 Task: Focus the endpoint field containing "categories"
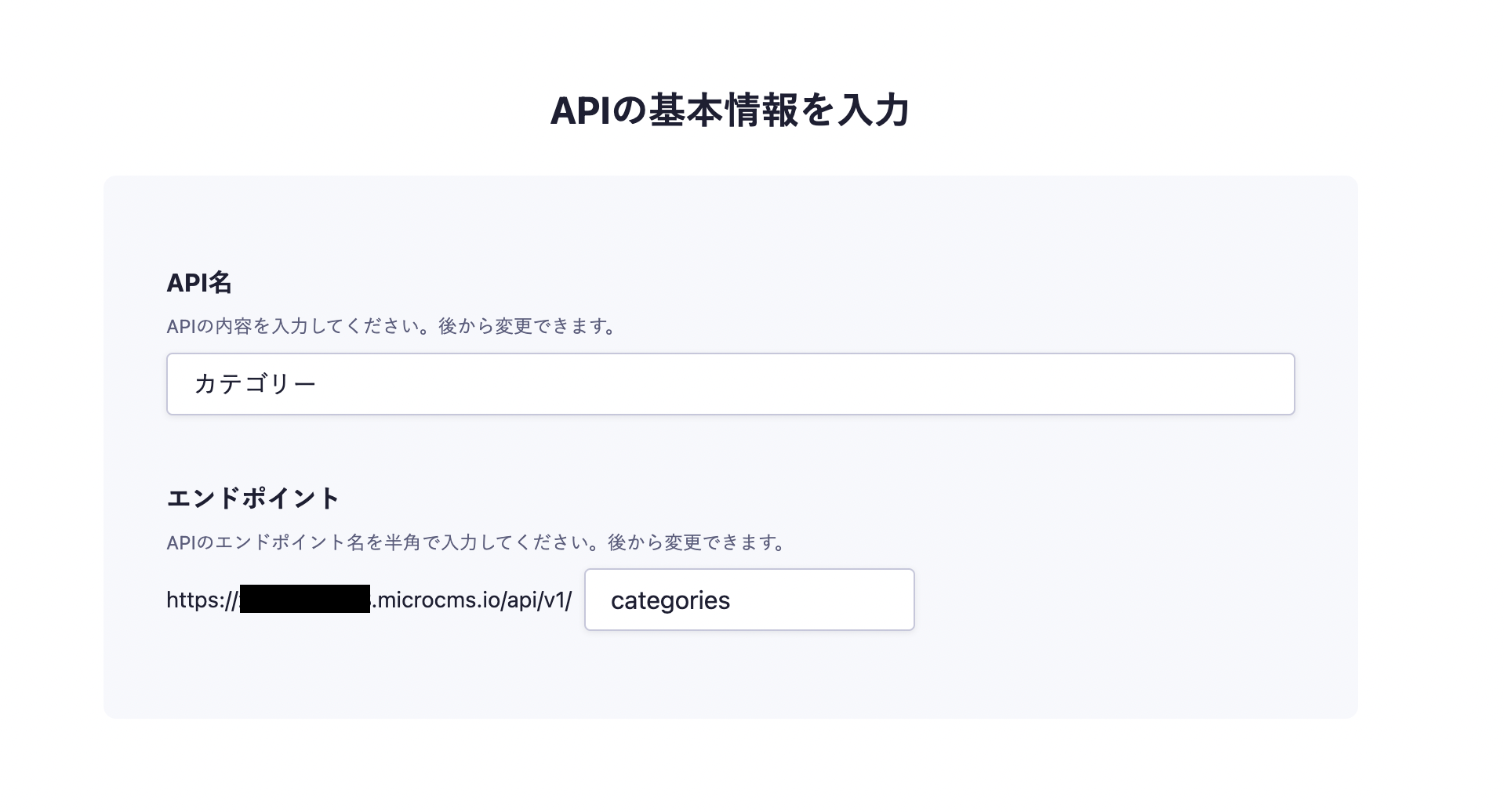749,600
